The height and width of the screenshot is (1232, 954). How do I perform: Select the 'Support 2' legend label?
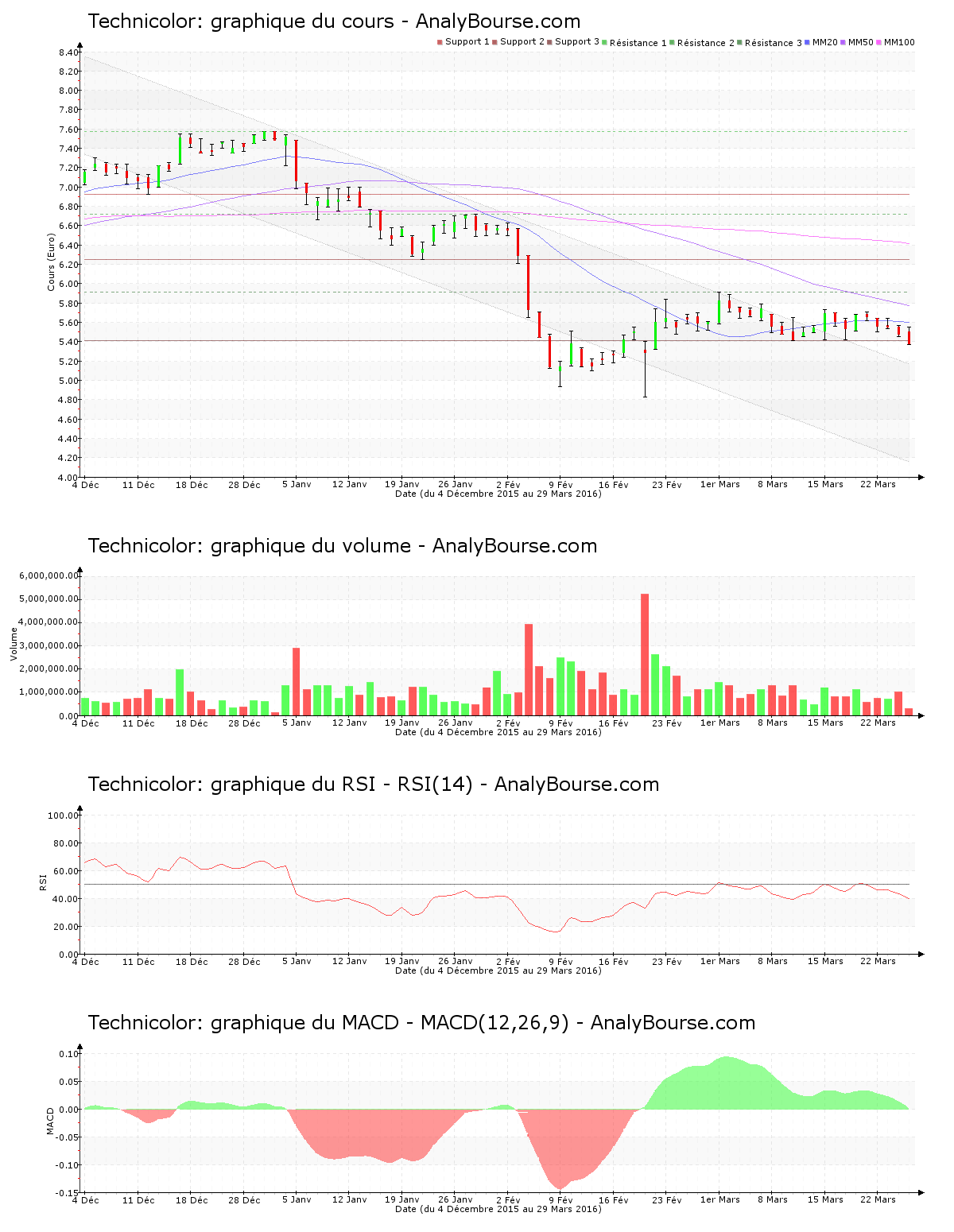(522, 42)
